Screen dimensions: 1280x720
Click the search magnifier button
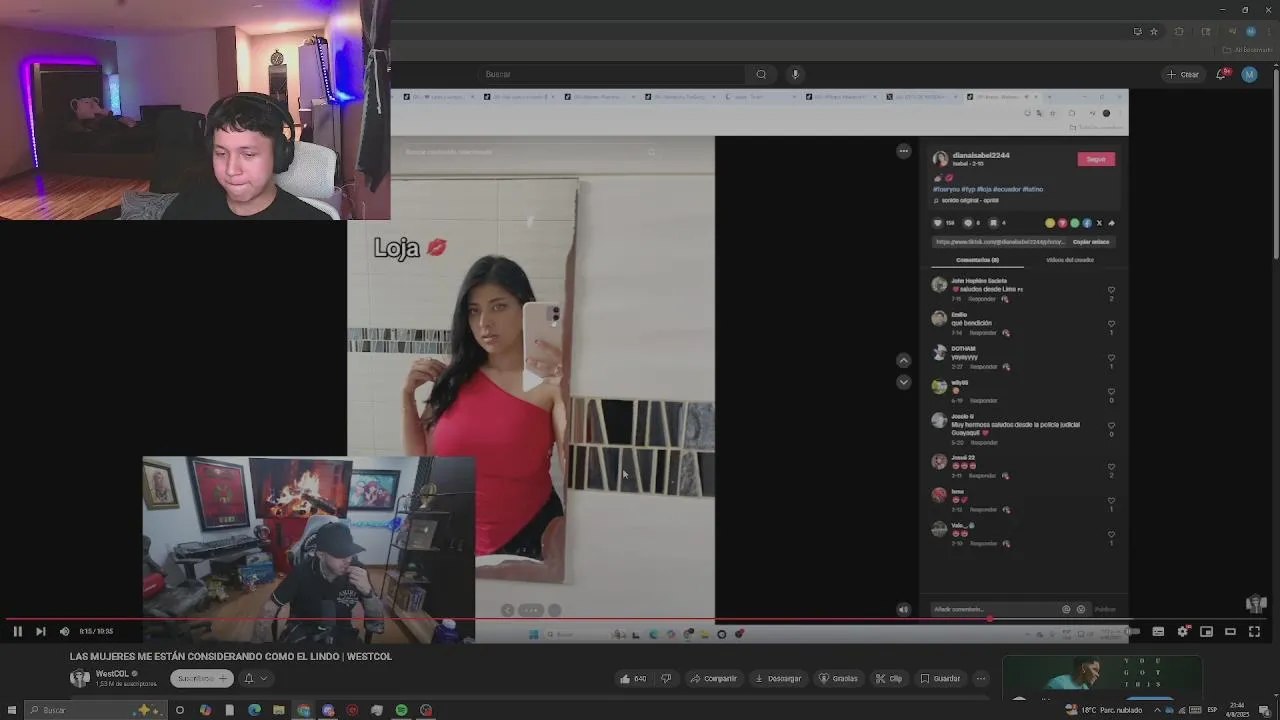[x=761, y=74]
